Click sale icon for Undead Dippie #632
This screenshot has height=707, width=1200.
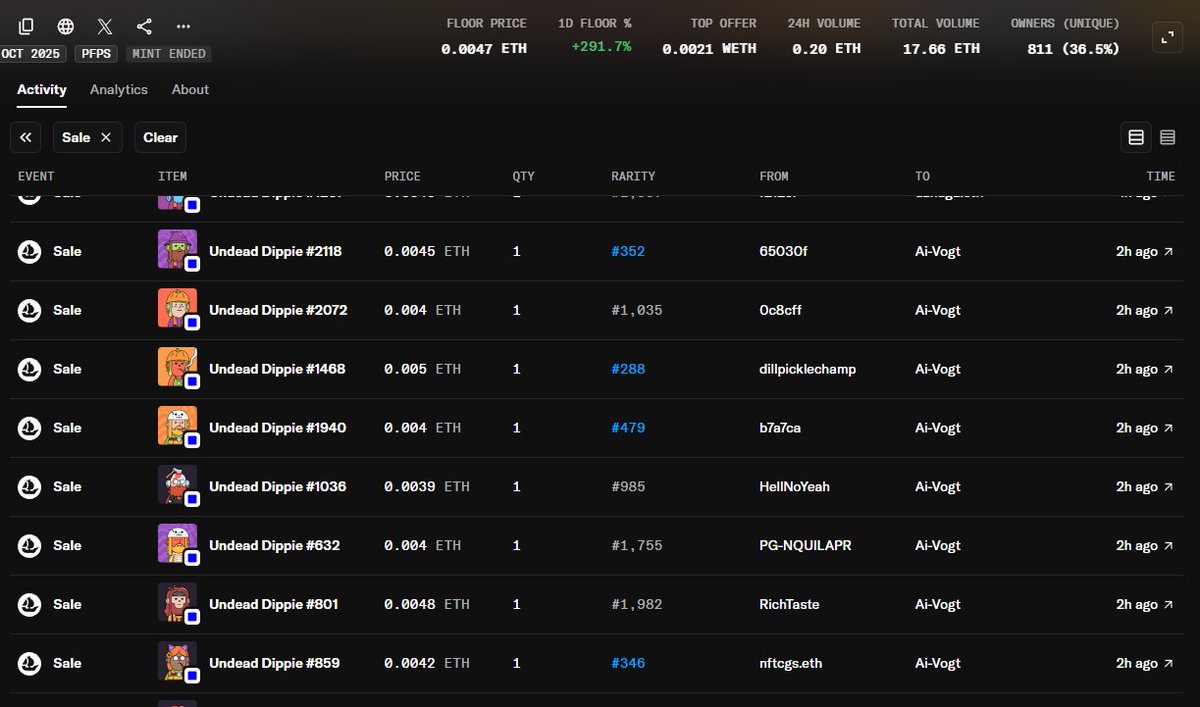[x=29, y=546]
